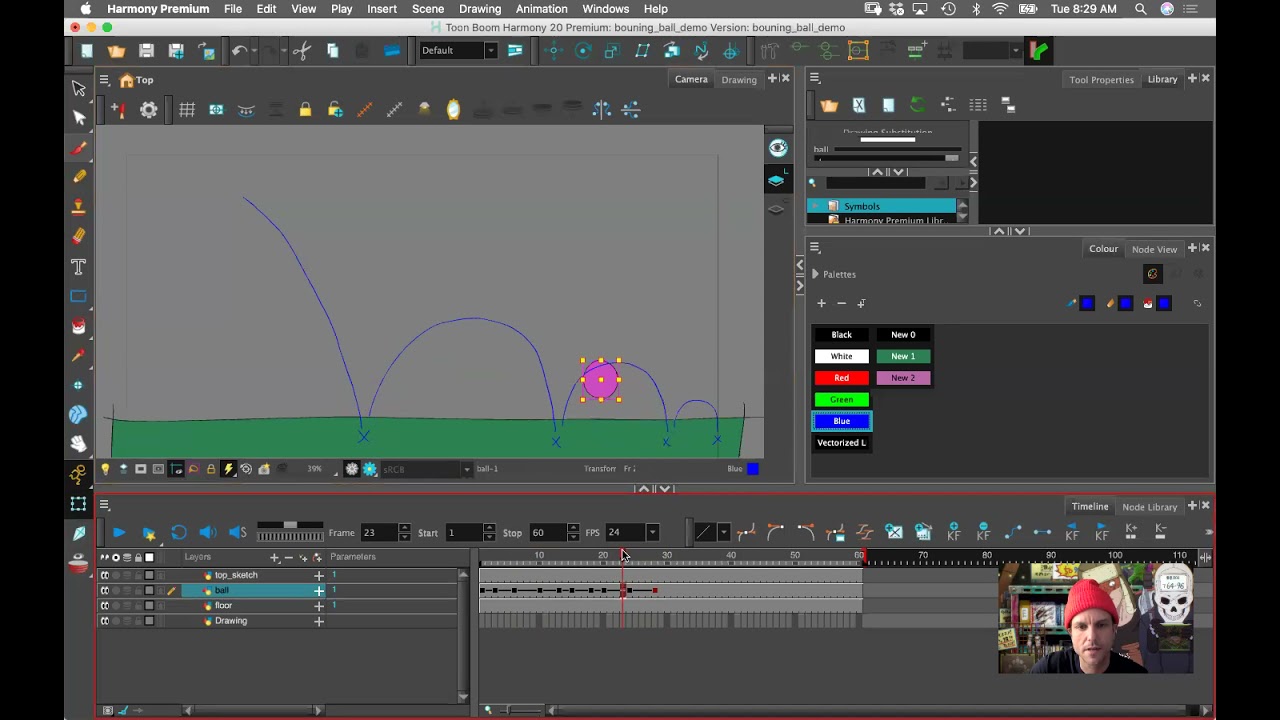The height and width of the screenshot is (720, 1280).
Task: Click the Bluetooth icon in menu bar
Action: click(975, 9)
